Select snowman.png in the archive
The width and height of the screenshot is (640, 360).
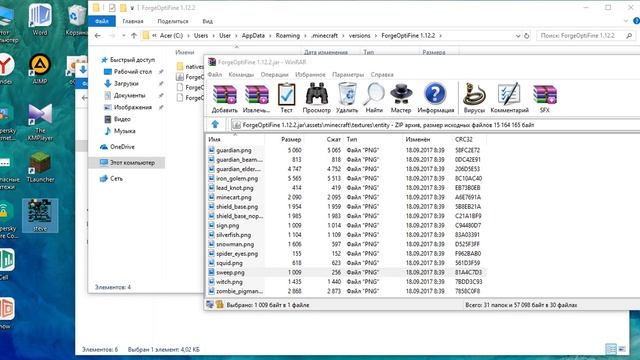click(x=235, y=244)
